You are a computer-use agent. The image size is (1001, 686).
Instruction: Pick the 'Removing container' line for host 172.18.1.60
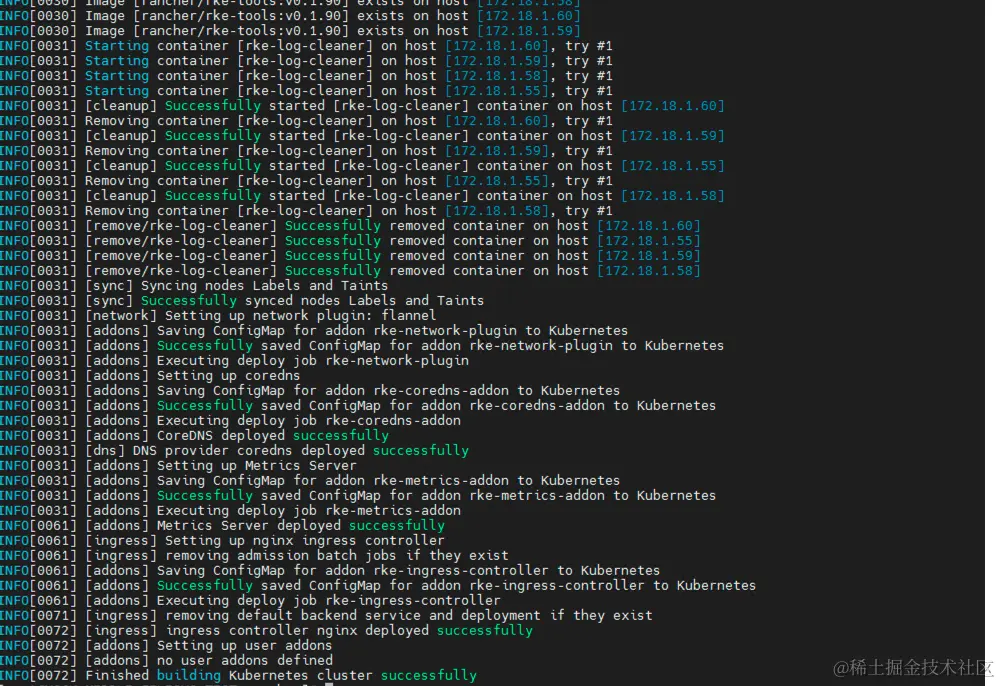[x=306, y=121]
